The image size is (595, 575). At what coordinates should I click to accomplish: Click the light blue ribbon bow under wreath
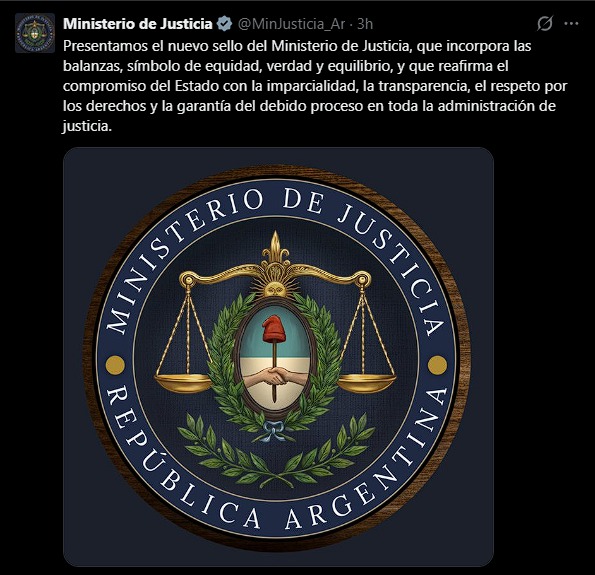(274, 431)
